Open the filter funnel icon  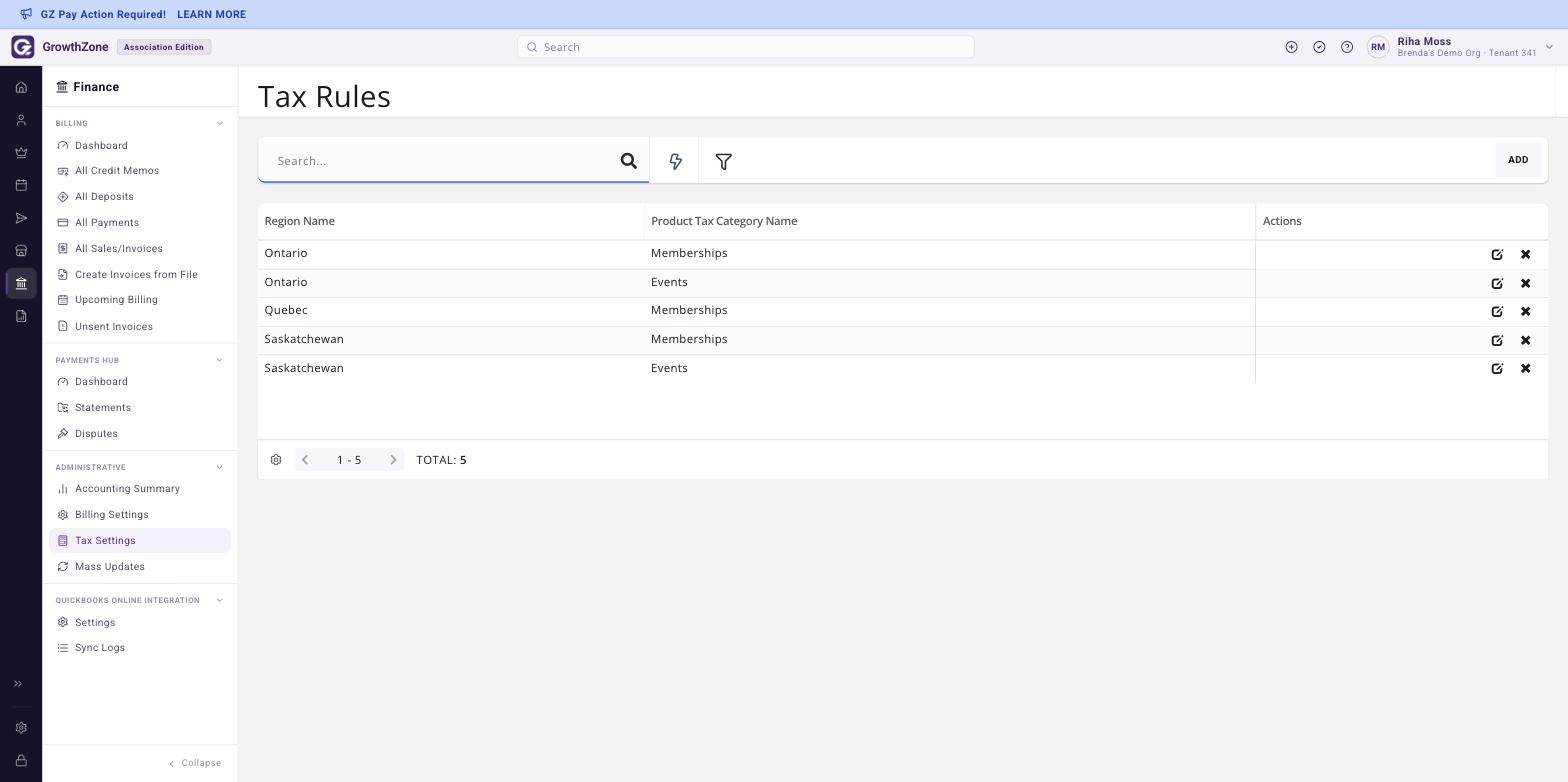click(724, 161)
